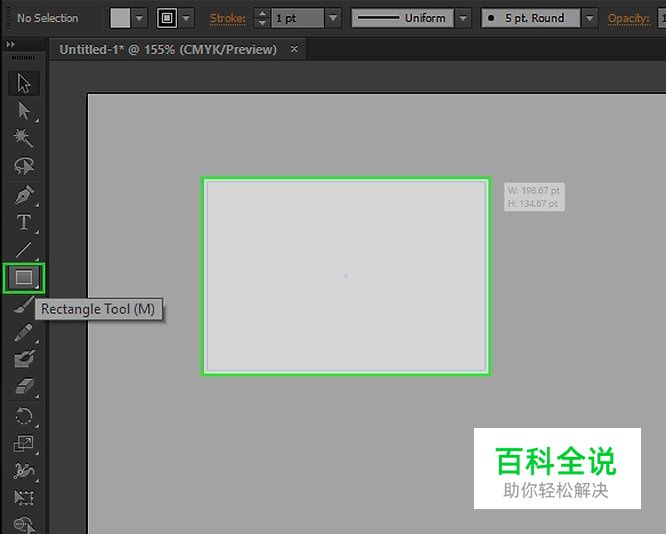
Task: Click the Stroke panel link
Action: coord(227,18)
